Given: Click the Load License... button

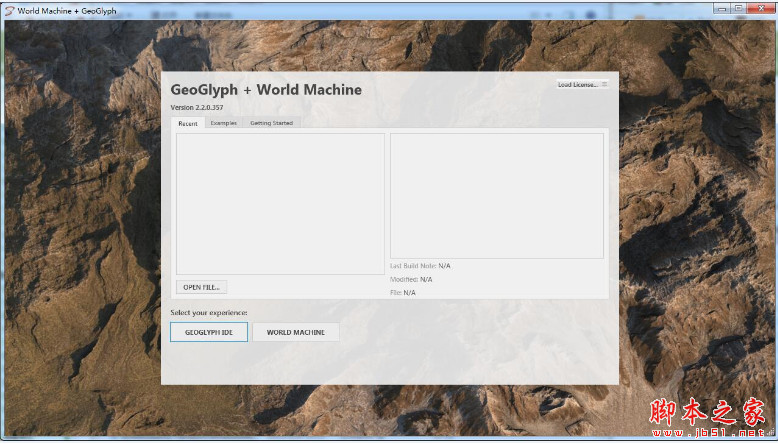Looking at the screenshot, I should coord(582,84).
